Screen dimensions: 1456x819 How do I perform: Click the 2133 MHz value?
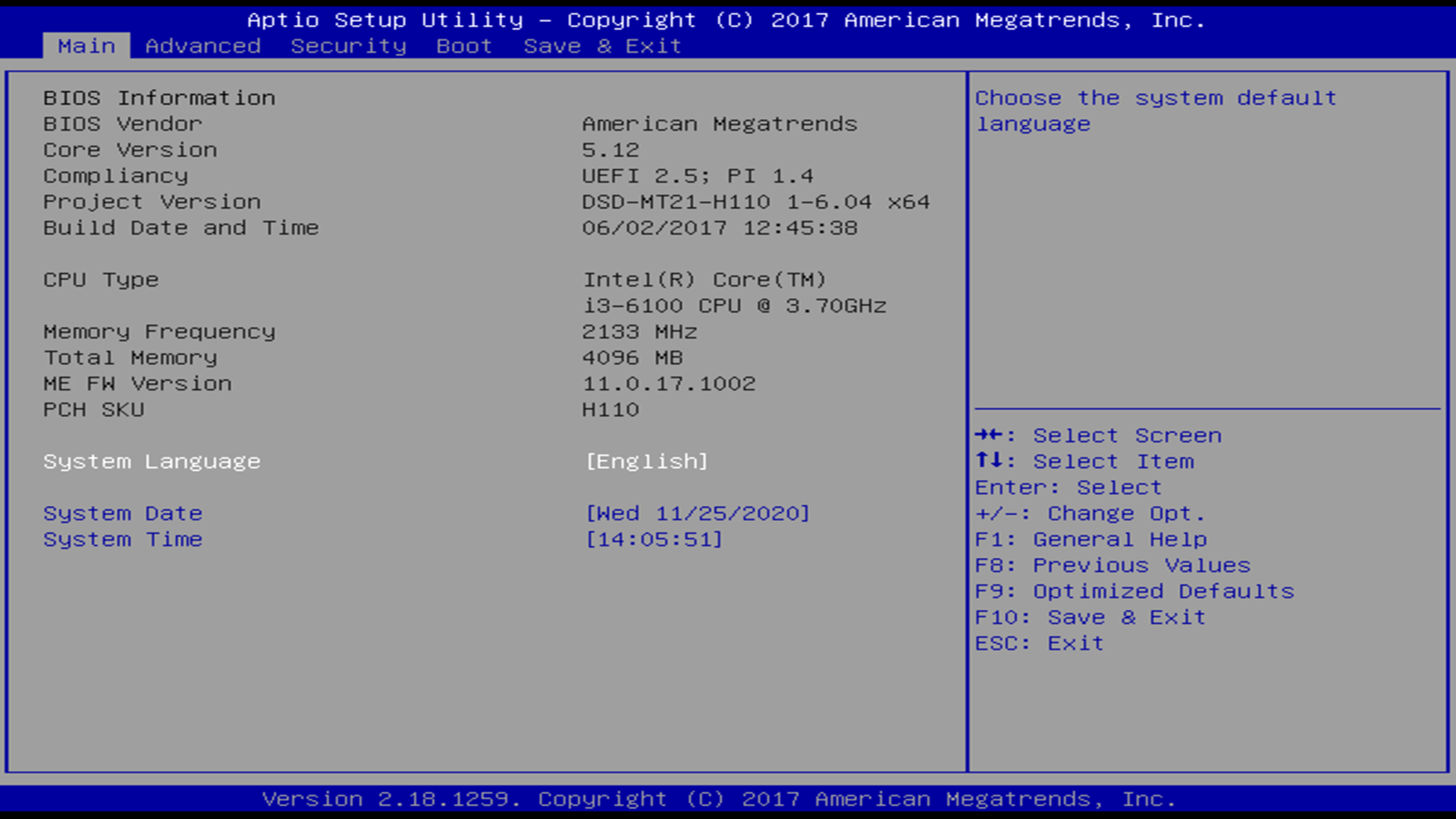click(x=639, y=331)
